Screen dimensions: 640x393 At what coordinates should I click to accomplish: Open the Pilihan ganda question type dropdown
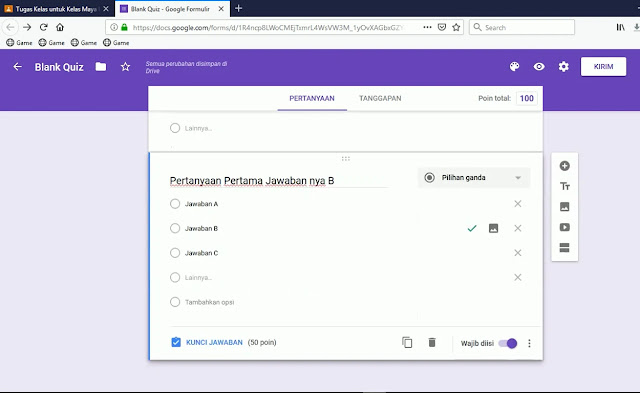point(473,178)
